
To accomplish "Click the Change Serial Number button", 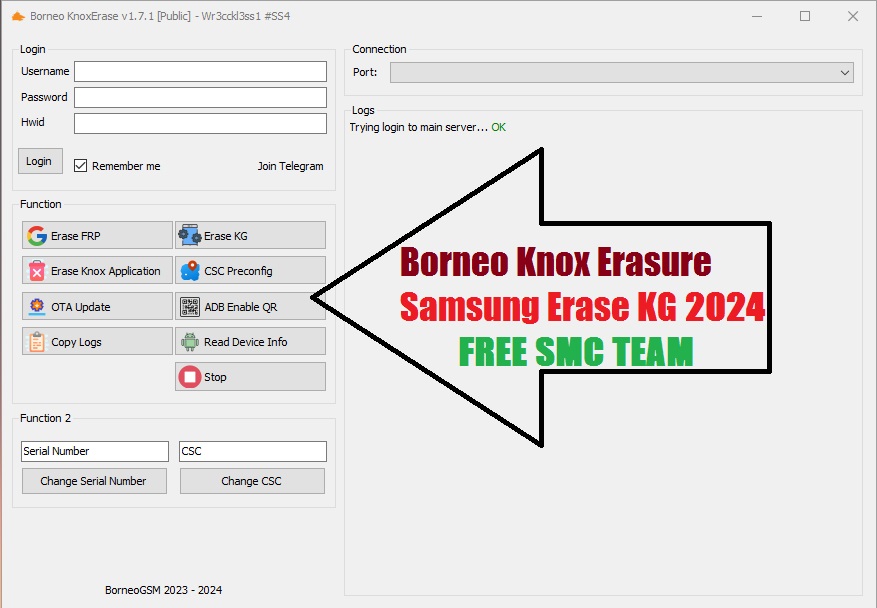I will [95, 481].
